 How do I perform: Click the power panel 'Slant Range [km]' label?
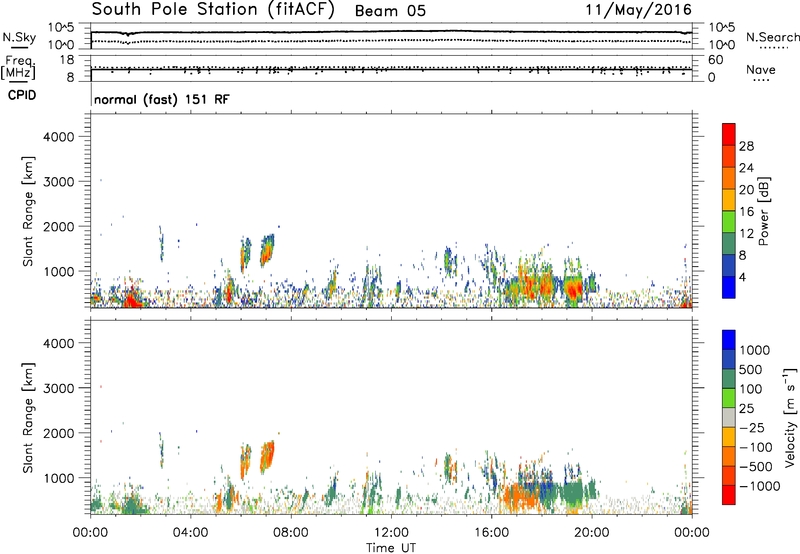pyautogui.click(x=28, y=211)
